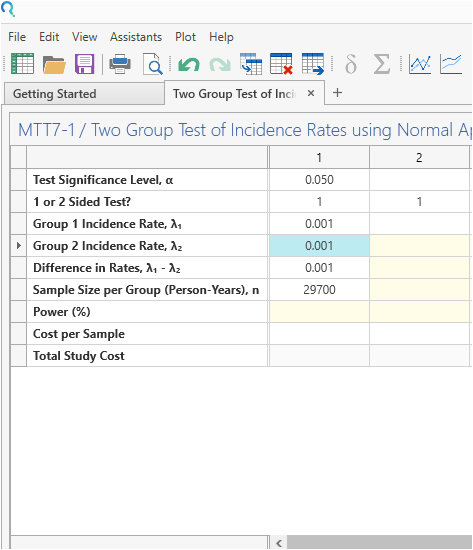This screenshot has width=473, height=550.
Task: Switch to the Getting Started tab
Action: pyautogui.click(x=84, y=94)
